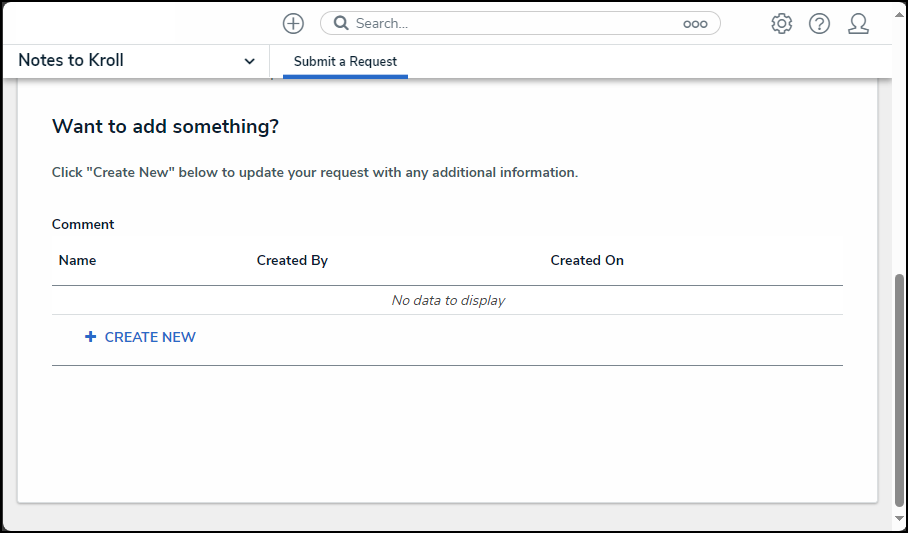Click the 'Want to add something?' heading
This screenshot has width=908, height=533.
coord(166,126)
